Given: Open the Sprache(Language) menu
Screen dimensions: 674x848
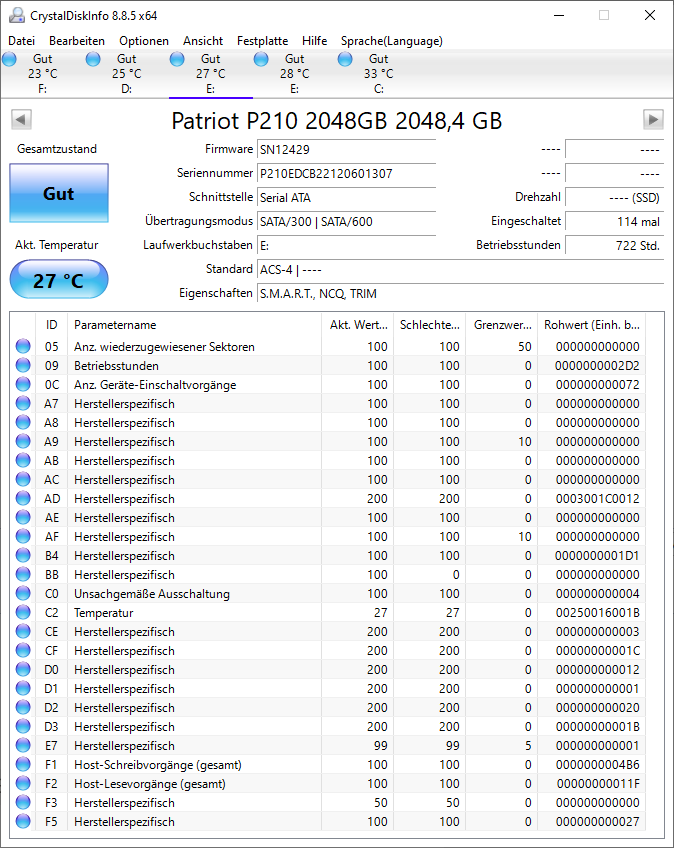Looking at the screenshot, I should pos(392,41).
